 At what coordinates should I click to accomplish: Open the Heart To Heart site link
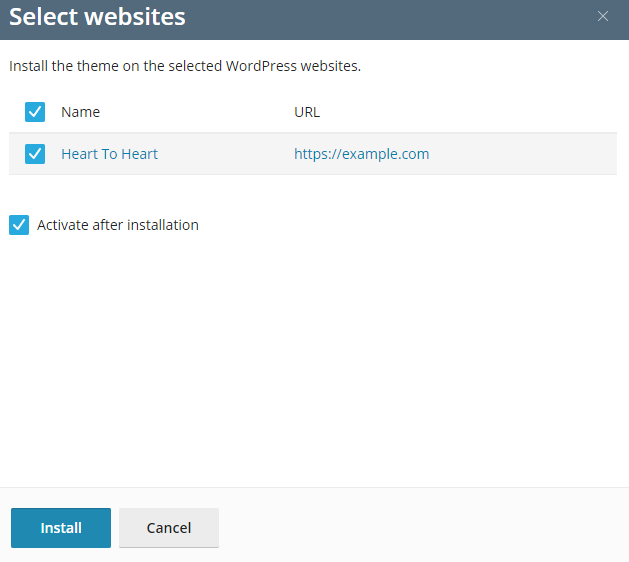coord(109,154)
